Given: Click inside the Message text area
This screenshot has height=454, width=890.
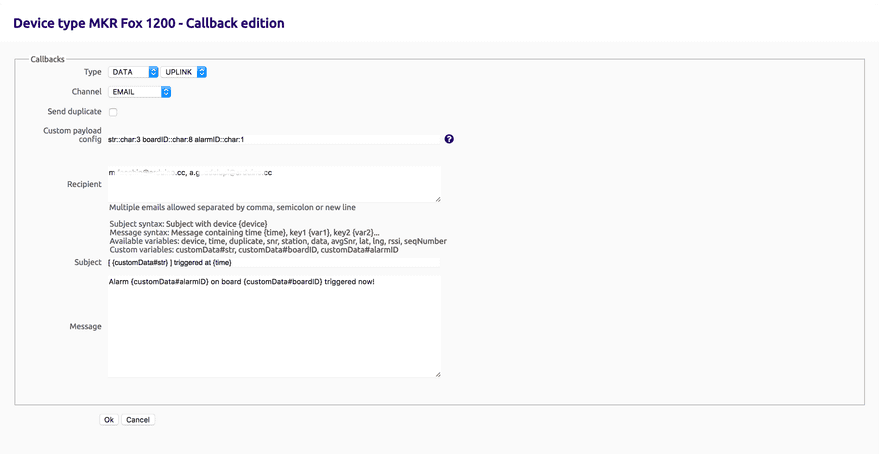Looking at the screenshot, I should [273, 326].
